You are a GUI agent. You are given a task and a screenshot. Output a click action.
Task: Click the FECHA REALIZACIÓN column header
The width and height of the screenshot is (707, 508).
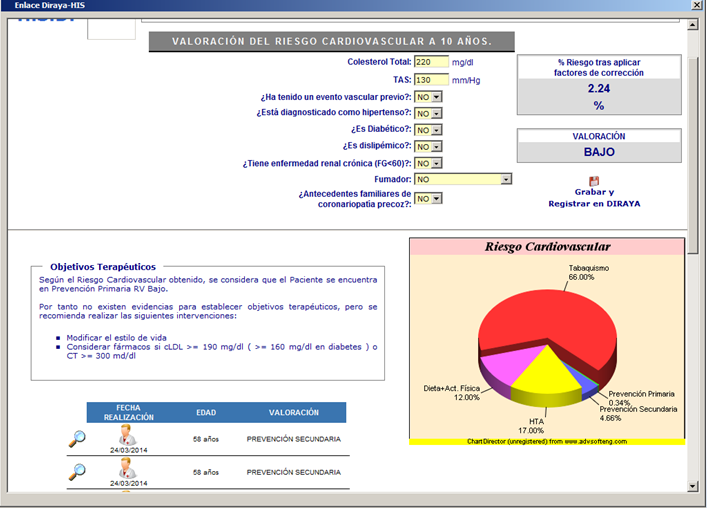coord(129,412)
